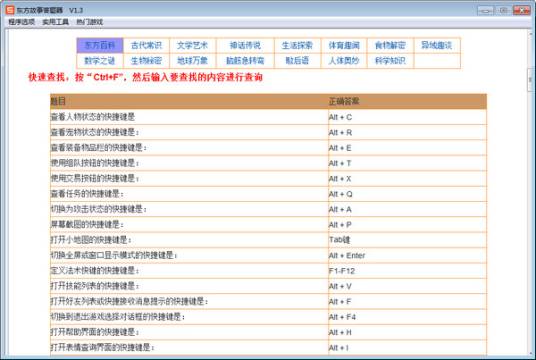
Task: Click answer cell Alt + A
Action: [x=407, y=210]
